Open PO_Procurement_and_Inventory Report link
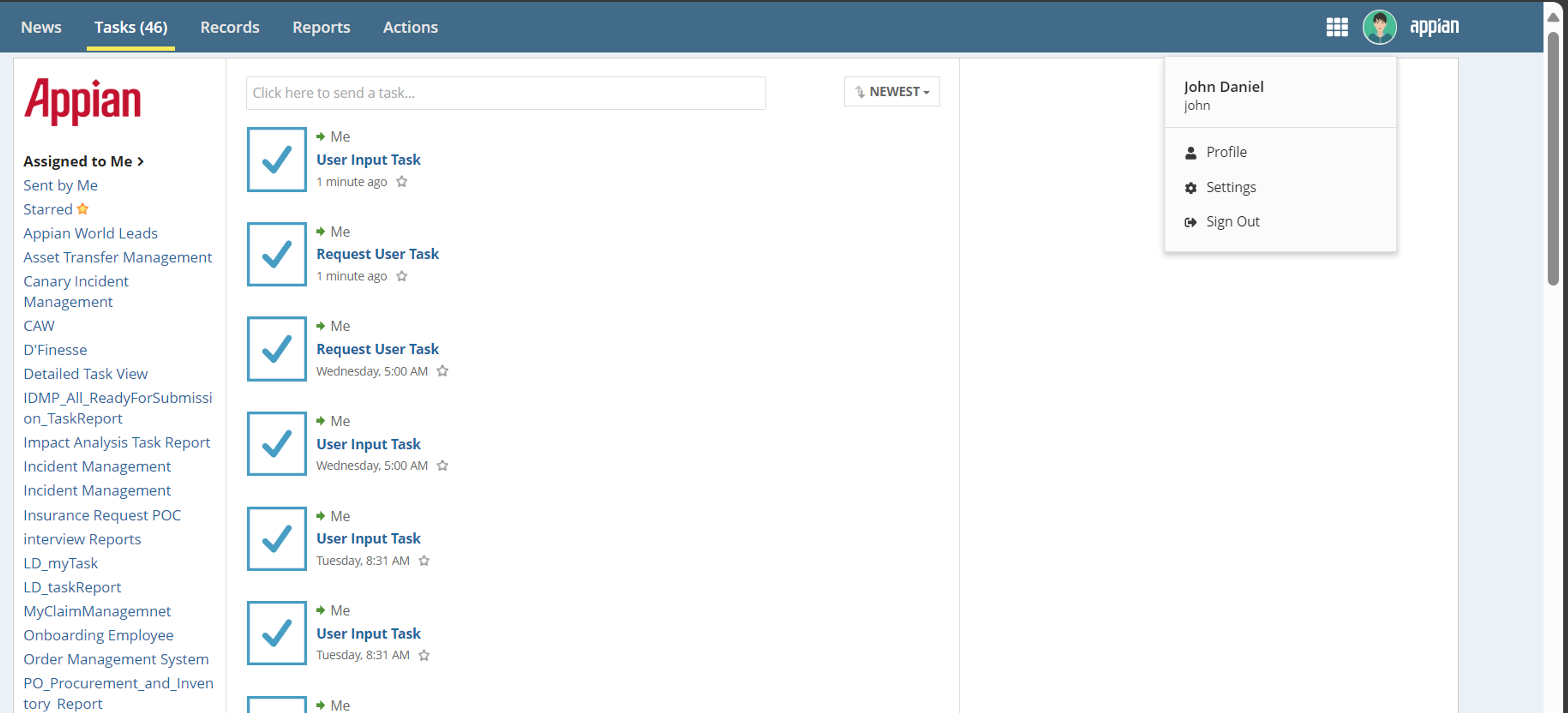The height and width of the screenshot is (713, 1568). click(118, 693)
